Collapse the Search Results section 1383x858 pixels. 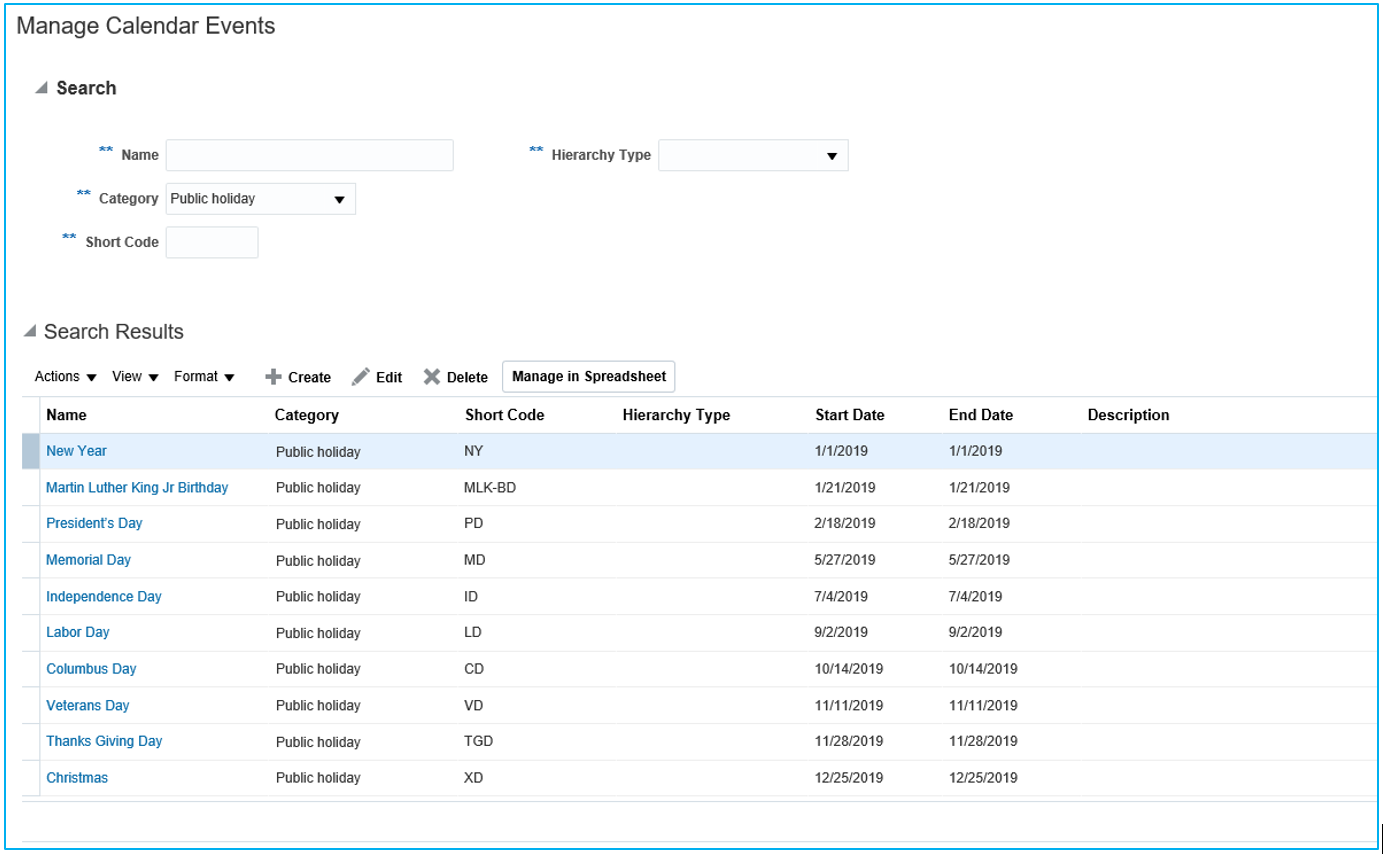click(29, 332)
